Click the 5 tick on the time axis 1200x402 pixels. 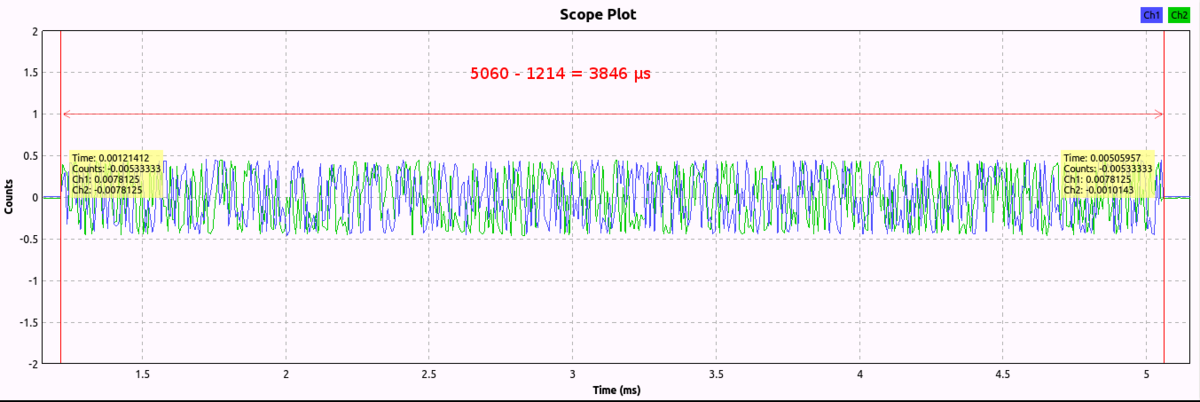pos(1147,374)
